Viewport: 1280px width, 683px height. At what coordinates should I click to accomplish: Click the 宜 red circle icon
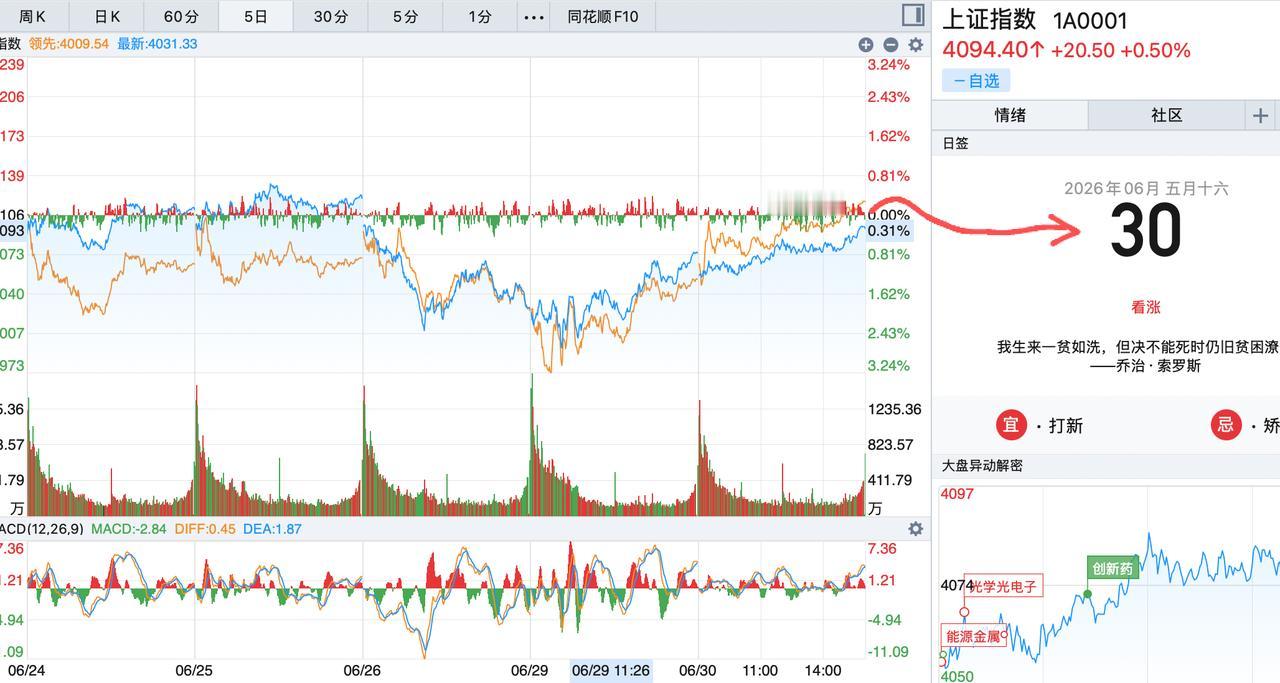point(1011,425)
